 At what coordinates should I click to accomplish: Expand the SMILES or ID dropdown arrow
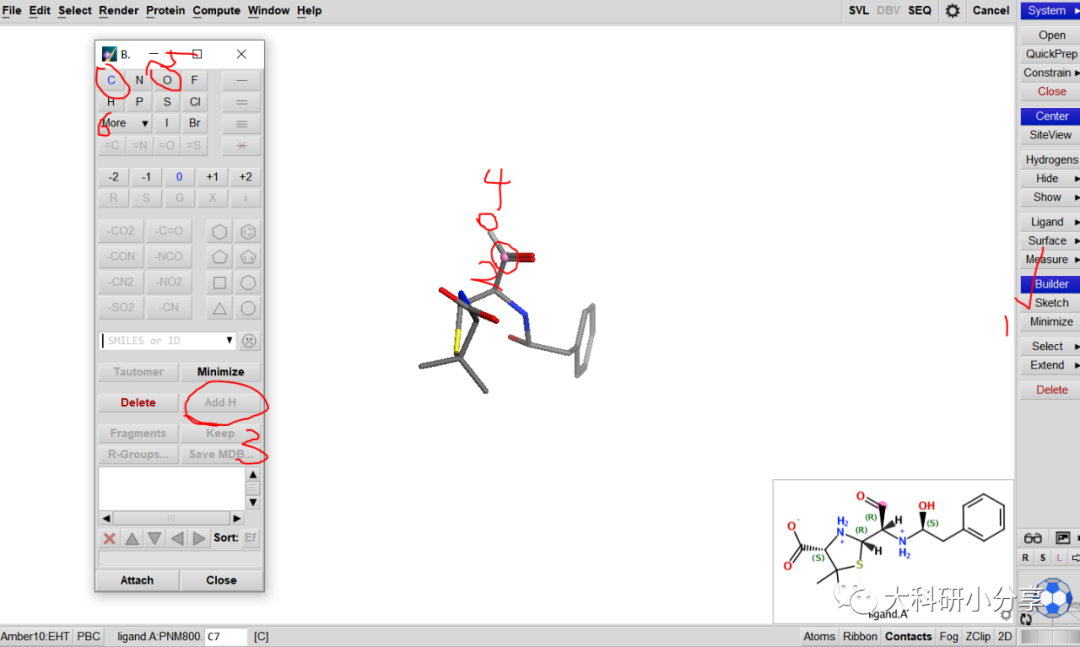click(229, 340)
